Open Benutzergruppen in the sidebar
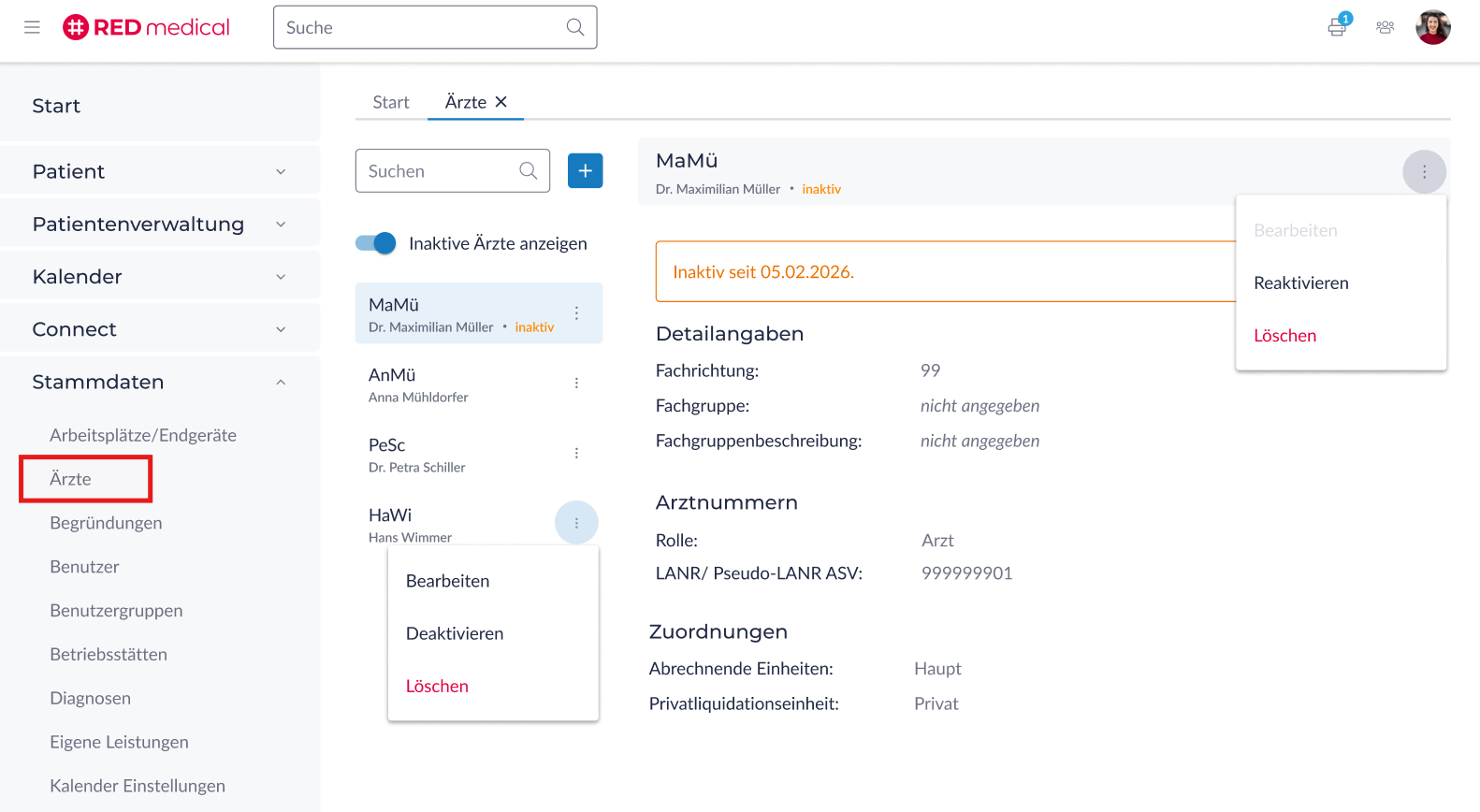Image resolution: width=1480 pixels, height=812 pixels. (116, 611)
